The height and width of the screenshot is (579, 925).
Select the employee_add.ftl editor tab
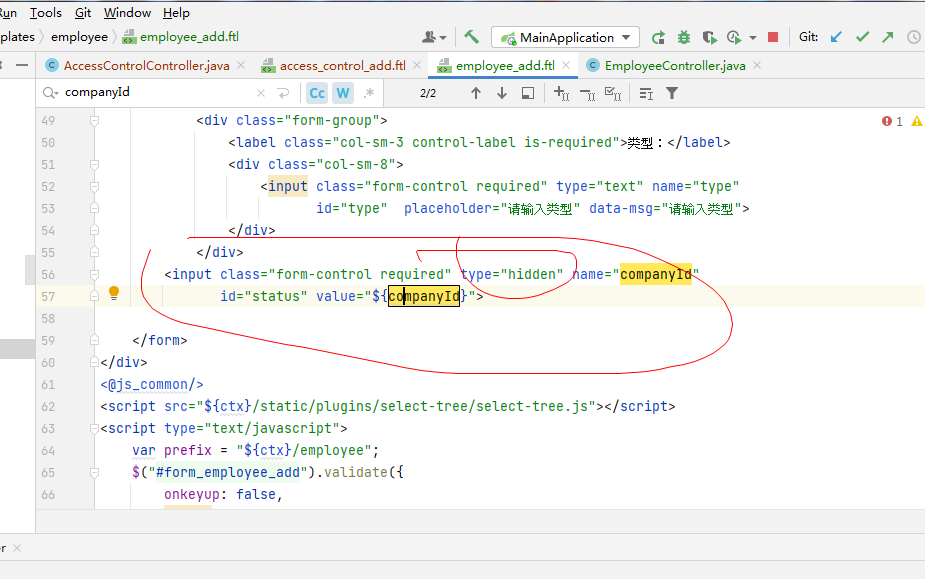(505, 66)
